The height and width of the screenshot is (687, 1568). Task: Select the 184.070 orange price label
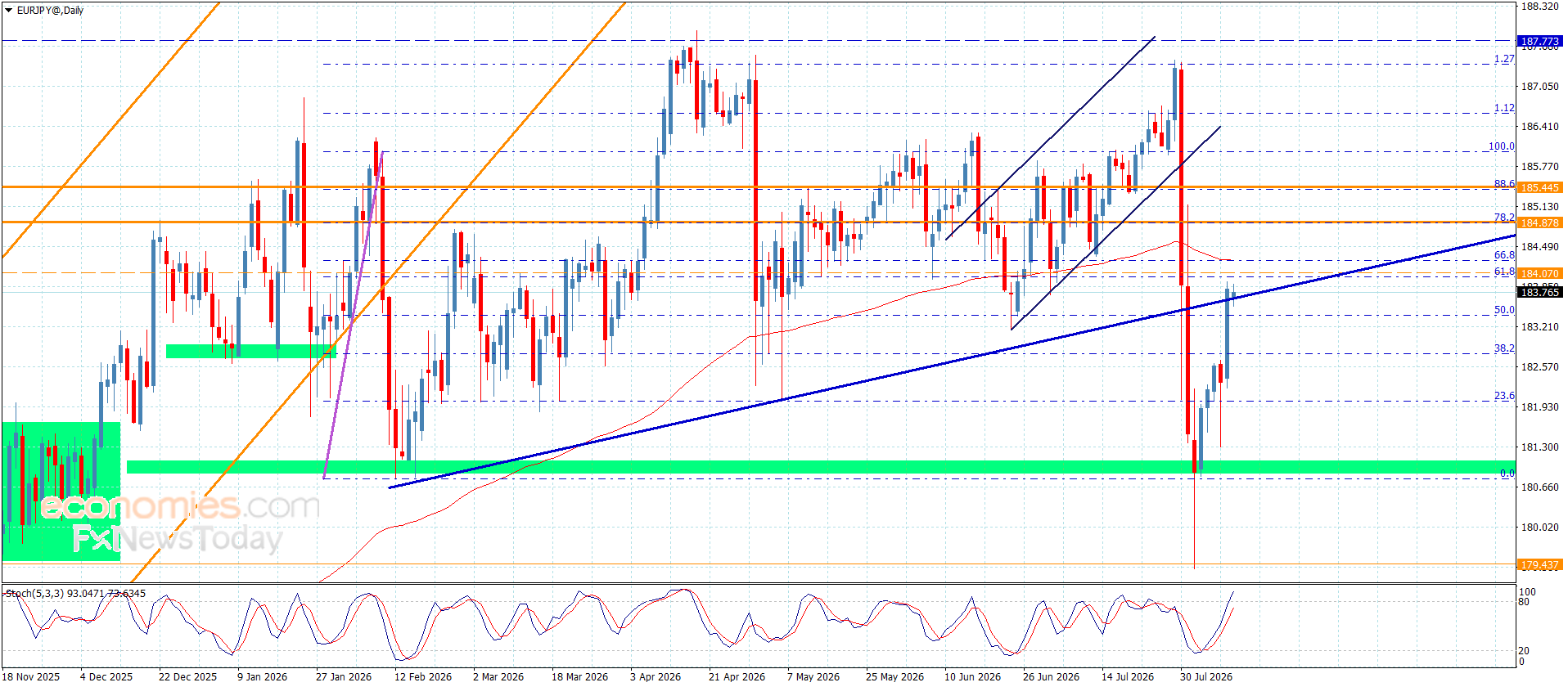[1539, 273]
